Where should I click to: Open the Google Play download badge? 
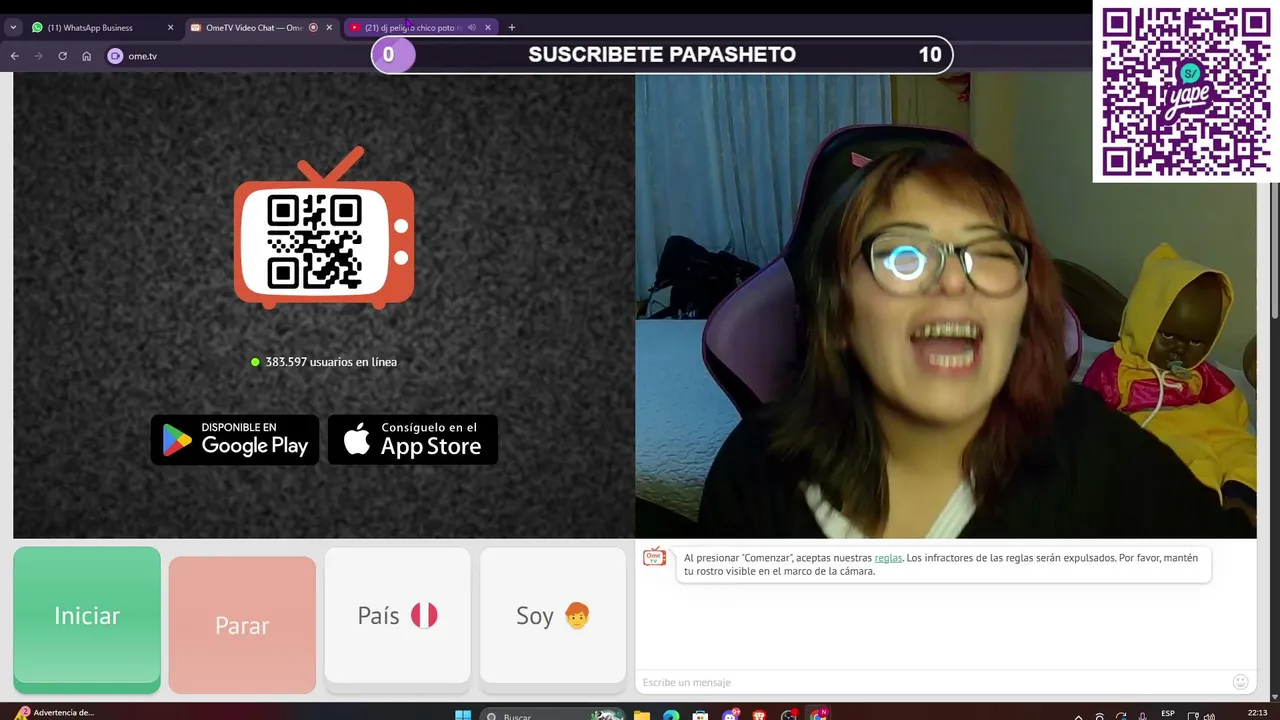point(235,440)
